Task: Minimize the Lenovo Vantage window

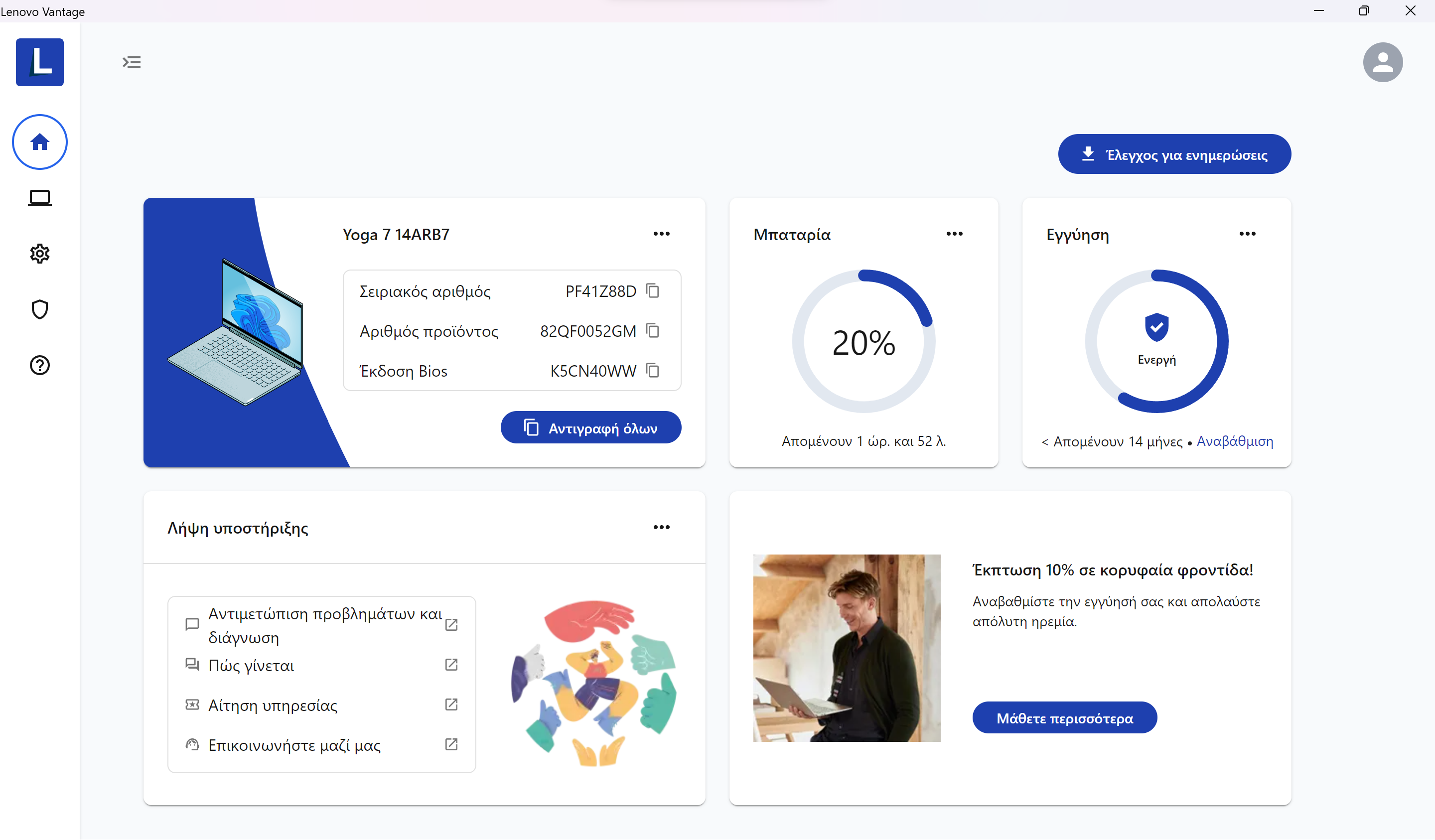Action: pyautogui.click(x=1318, y=11)
